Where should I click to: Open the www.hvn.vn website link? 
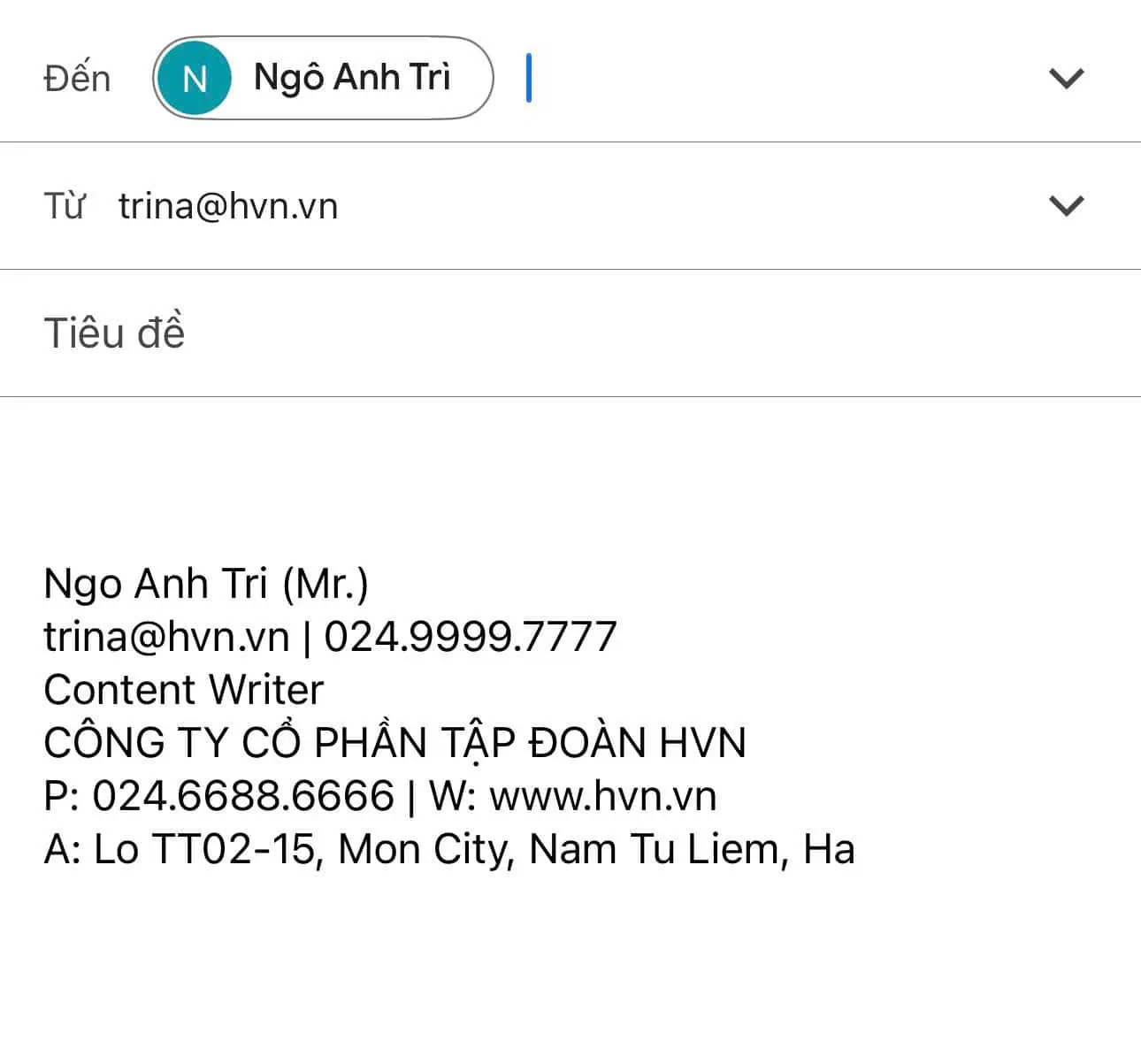602,796
